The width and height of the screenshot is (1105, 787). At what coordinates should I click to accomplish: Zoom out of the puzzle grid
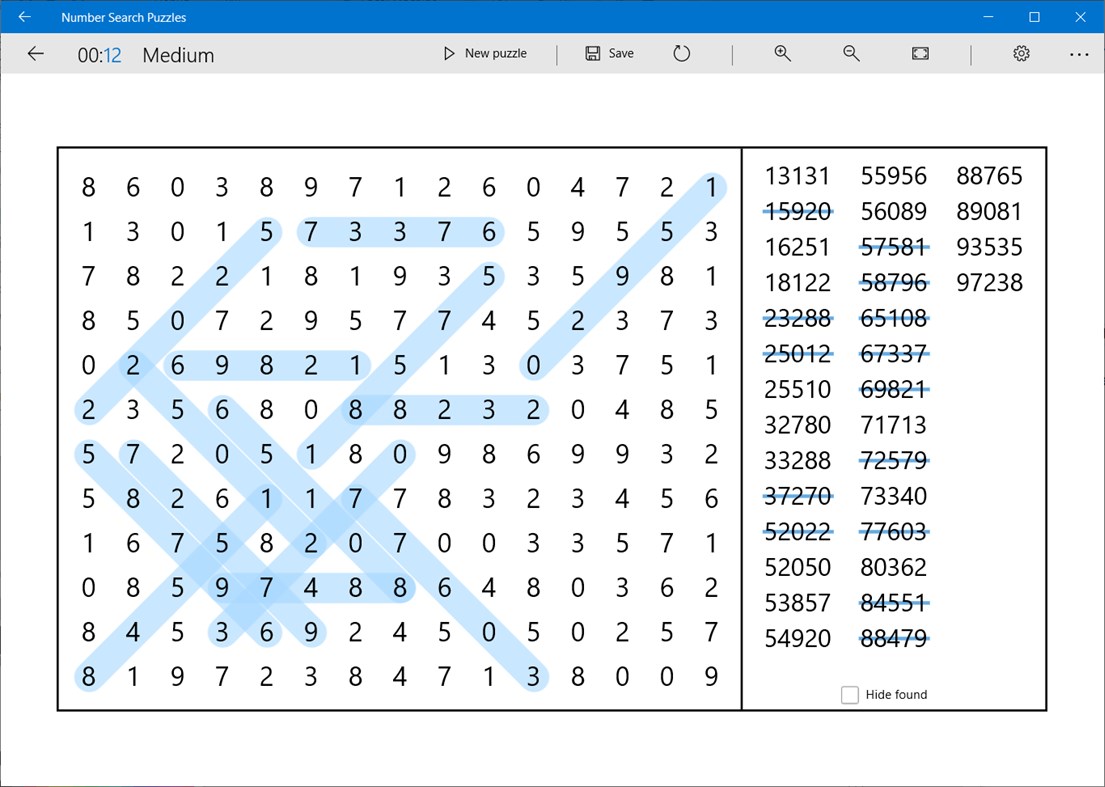[851, 53]
